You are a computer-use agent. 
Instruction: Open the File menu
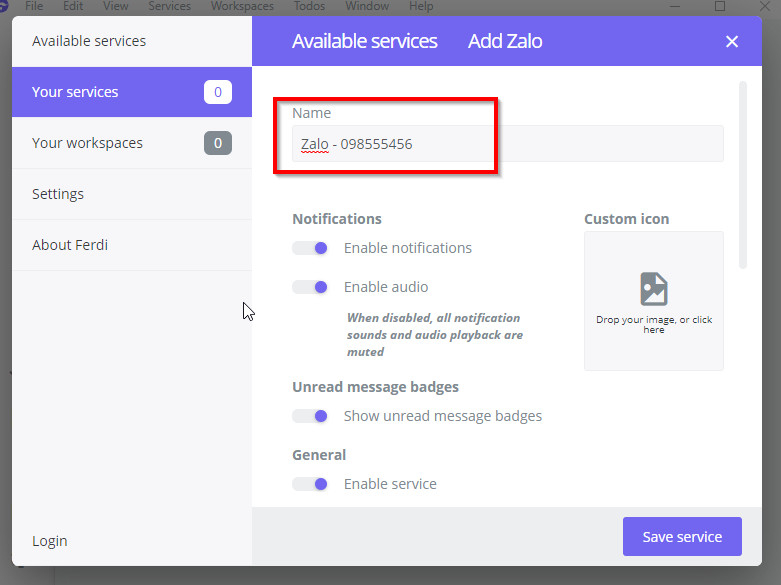point(34,6)
